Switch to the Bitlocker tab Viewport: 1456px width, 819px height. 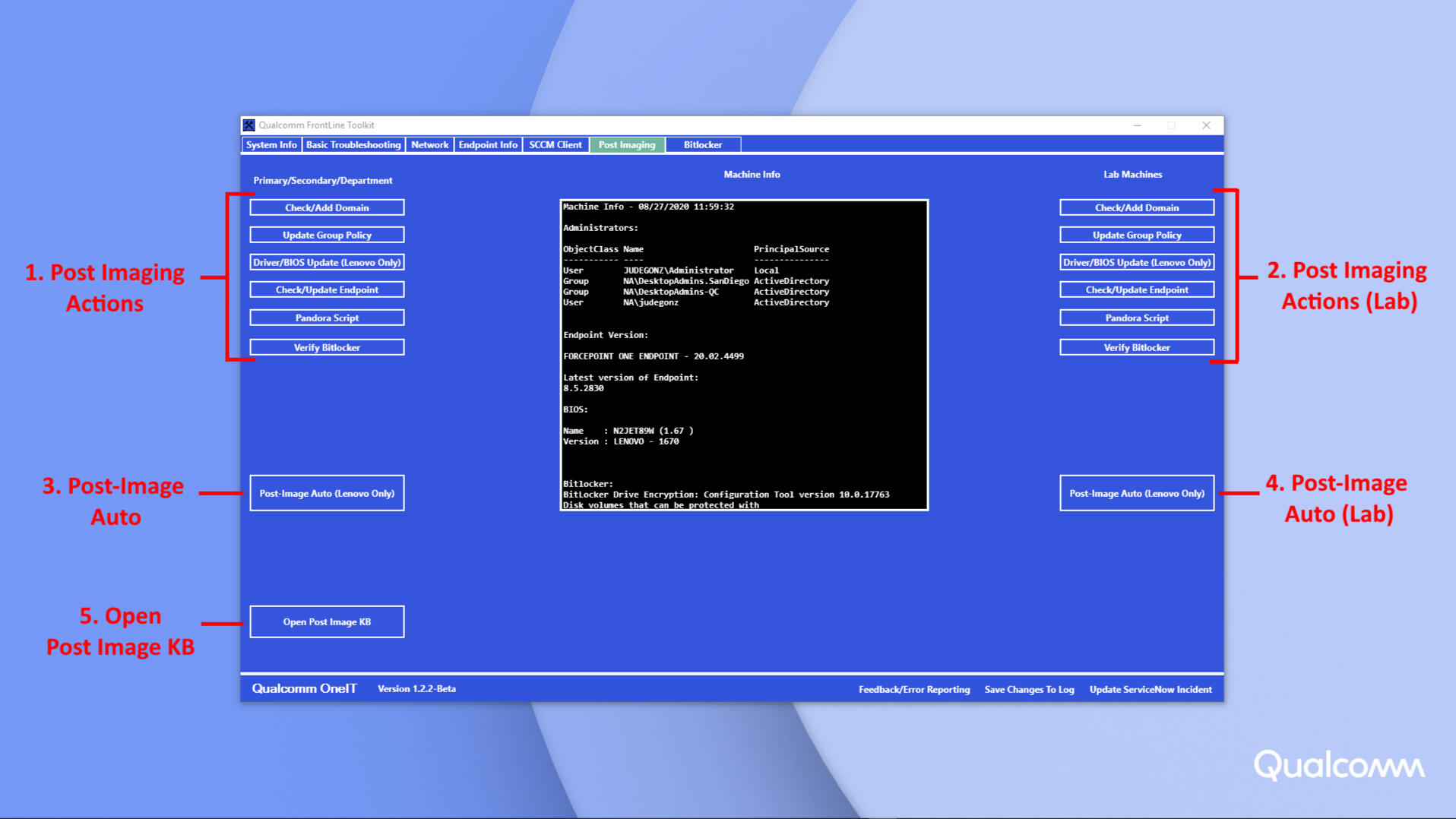pos(702,145)
